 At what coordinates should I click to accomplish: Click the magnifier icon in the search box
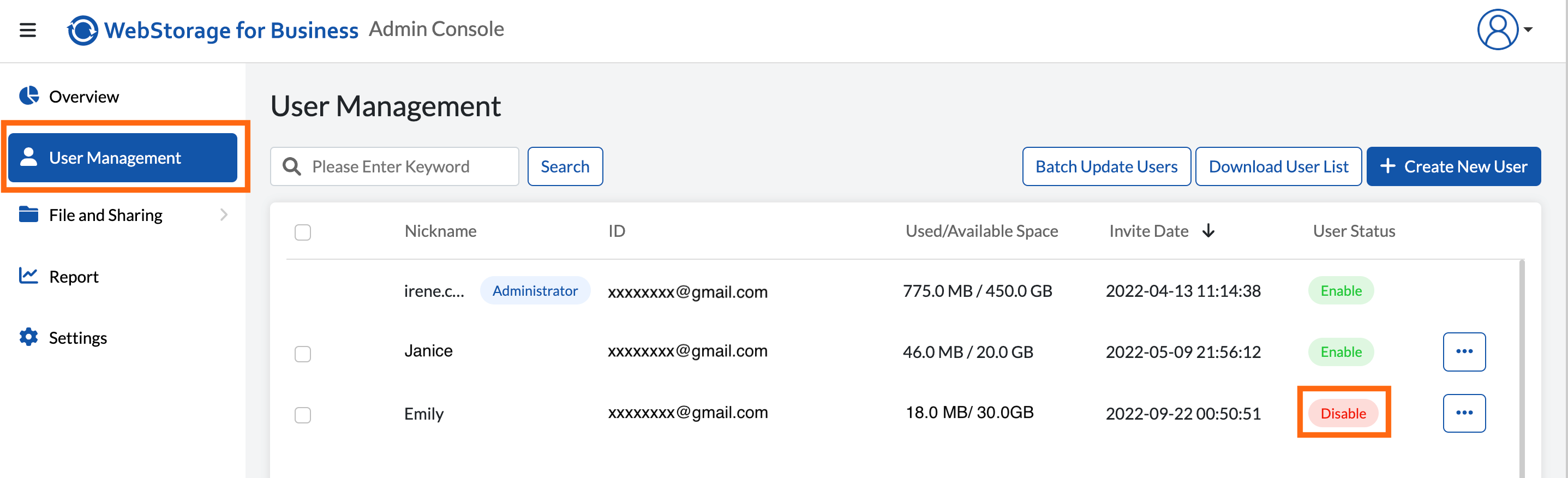click(x=292, y=166)
